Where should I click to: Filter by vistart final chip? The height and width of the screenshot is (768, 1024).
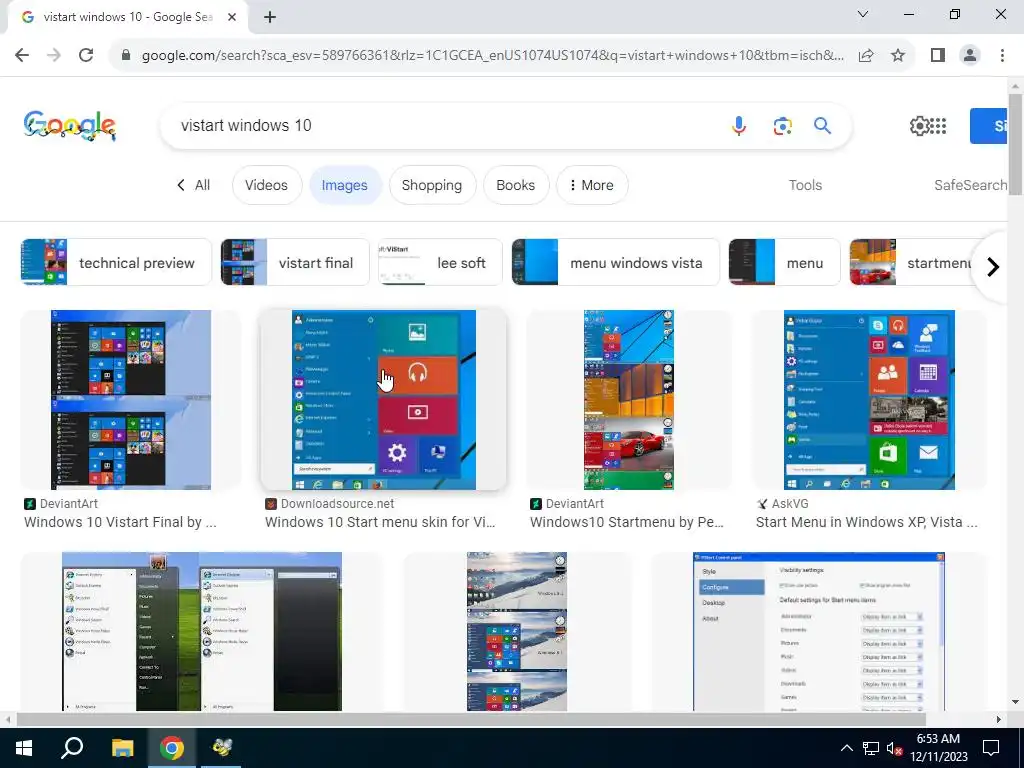tap(295, 263)
